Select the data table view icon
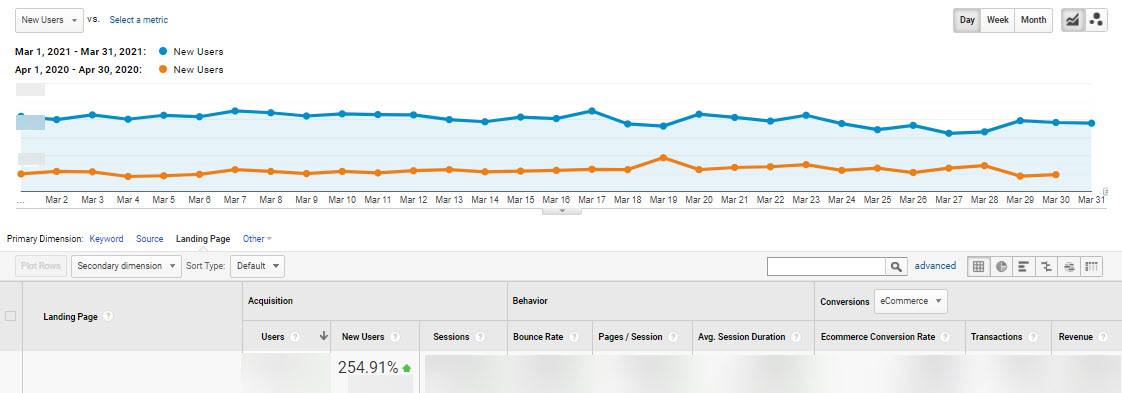Screen dimensions: 1122x393 979,266
